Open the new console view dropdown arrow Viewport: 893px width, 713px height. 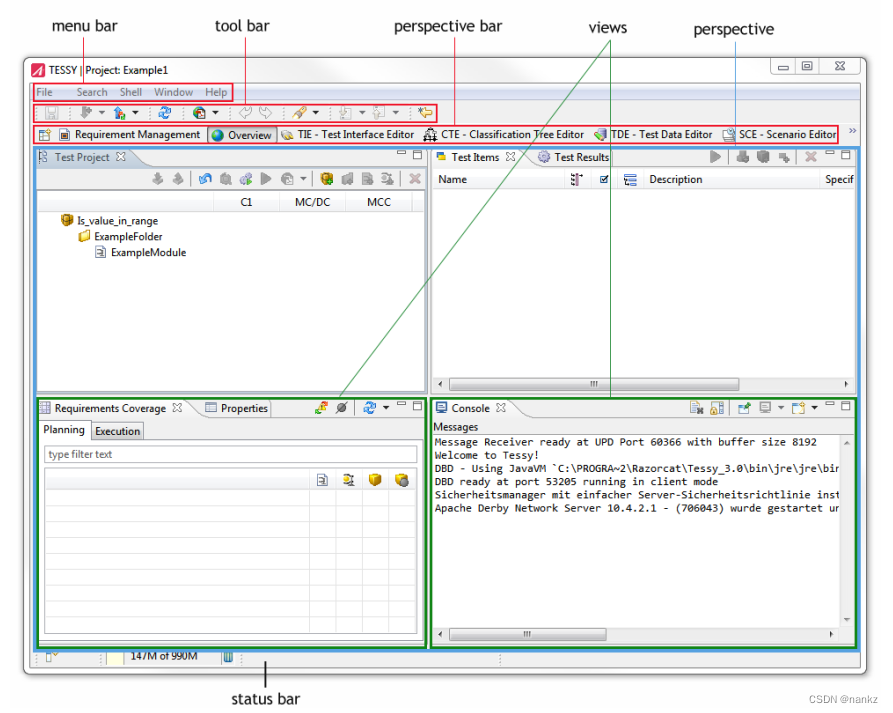coord(814,408)
